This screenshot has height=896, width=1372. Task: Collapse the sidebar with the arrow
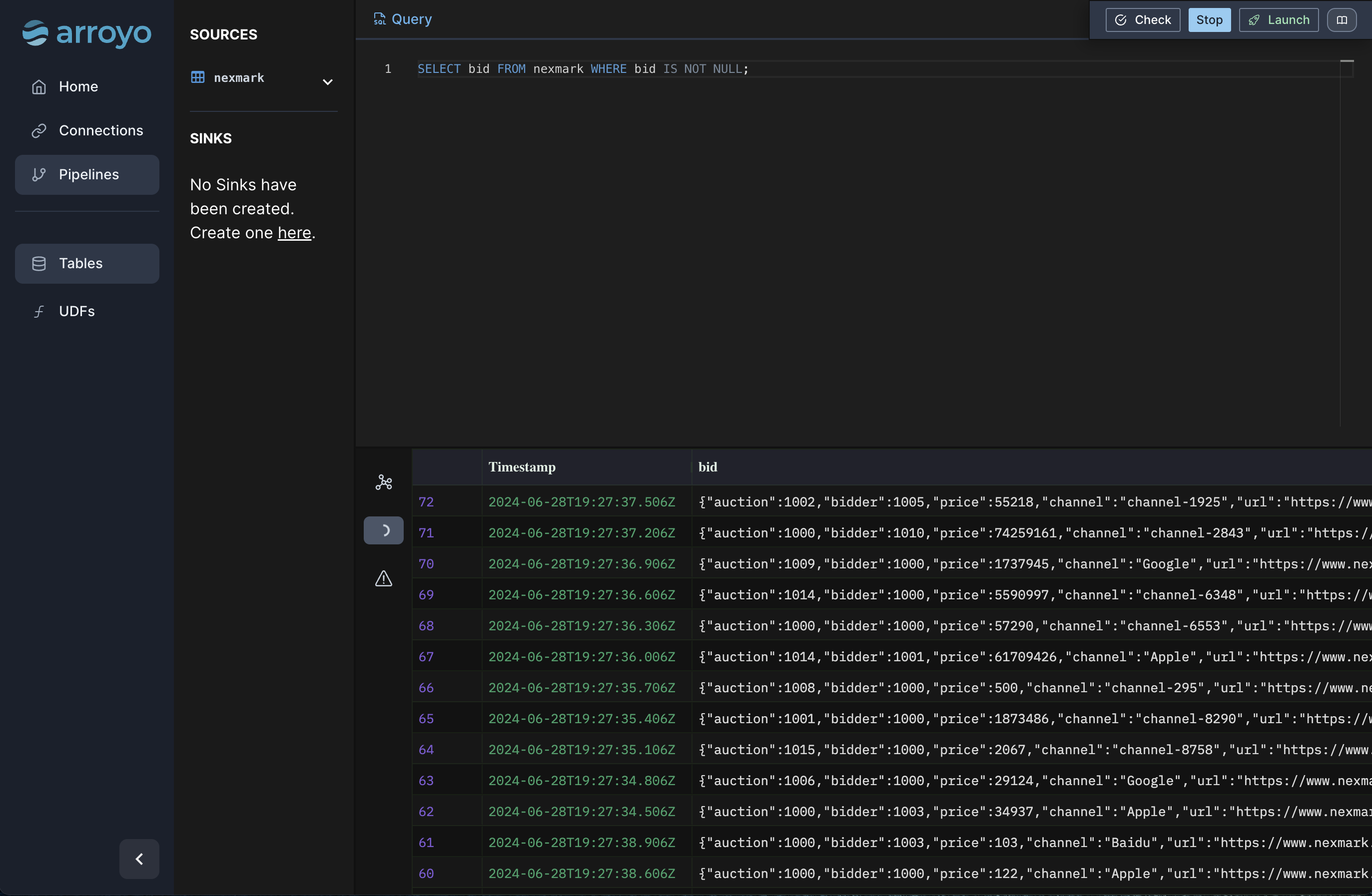pos(139,859)
